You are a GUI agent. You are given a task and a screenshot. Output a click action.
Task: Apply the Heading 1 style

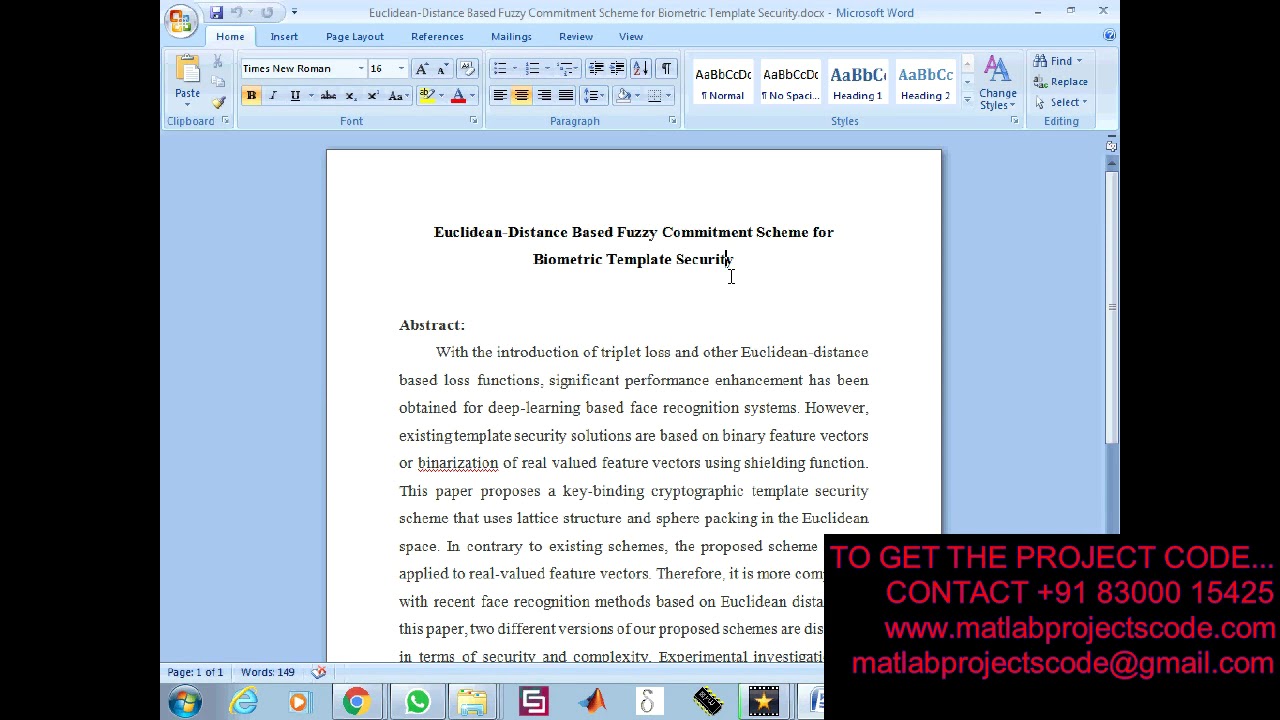pos(857,83)
